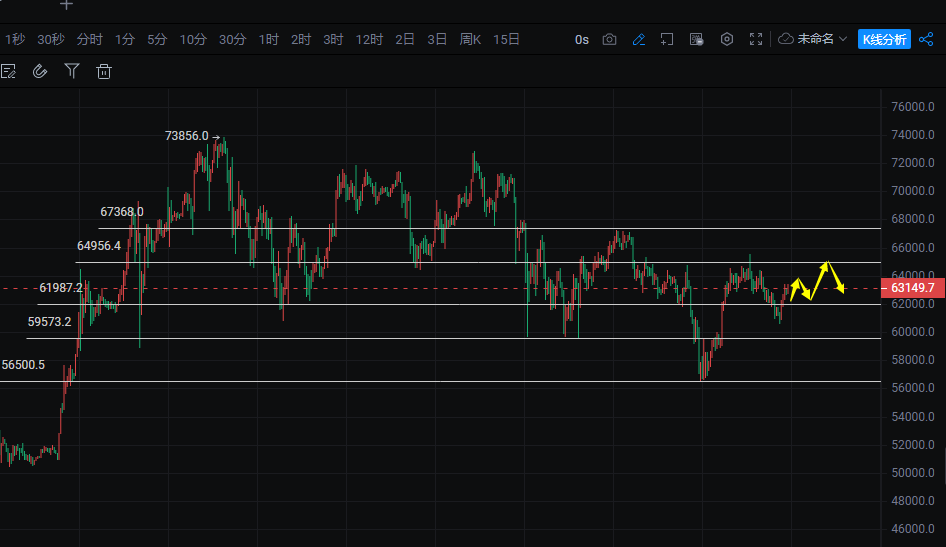This screenshot has height=547, width=946.
Task: Select the 分时 chart view
Action: (90, 40)
